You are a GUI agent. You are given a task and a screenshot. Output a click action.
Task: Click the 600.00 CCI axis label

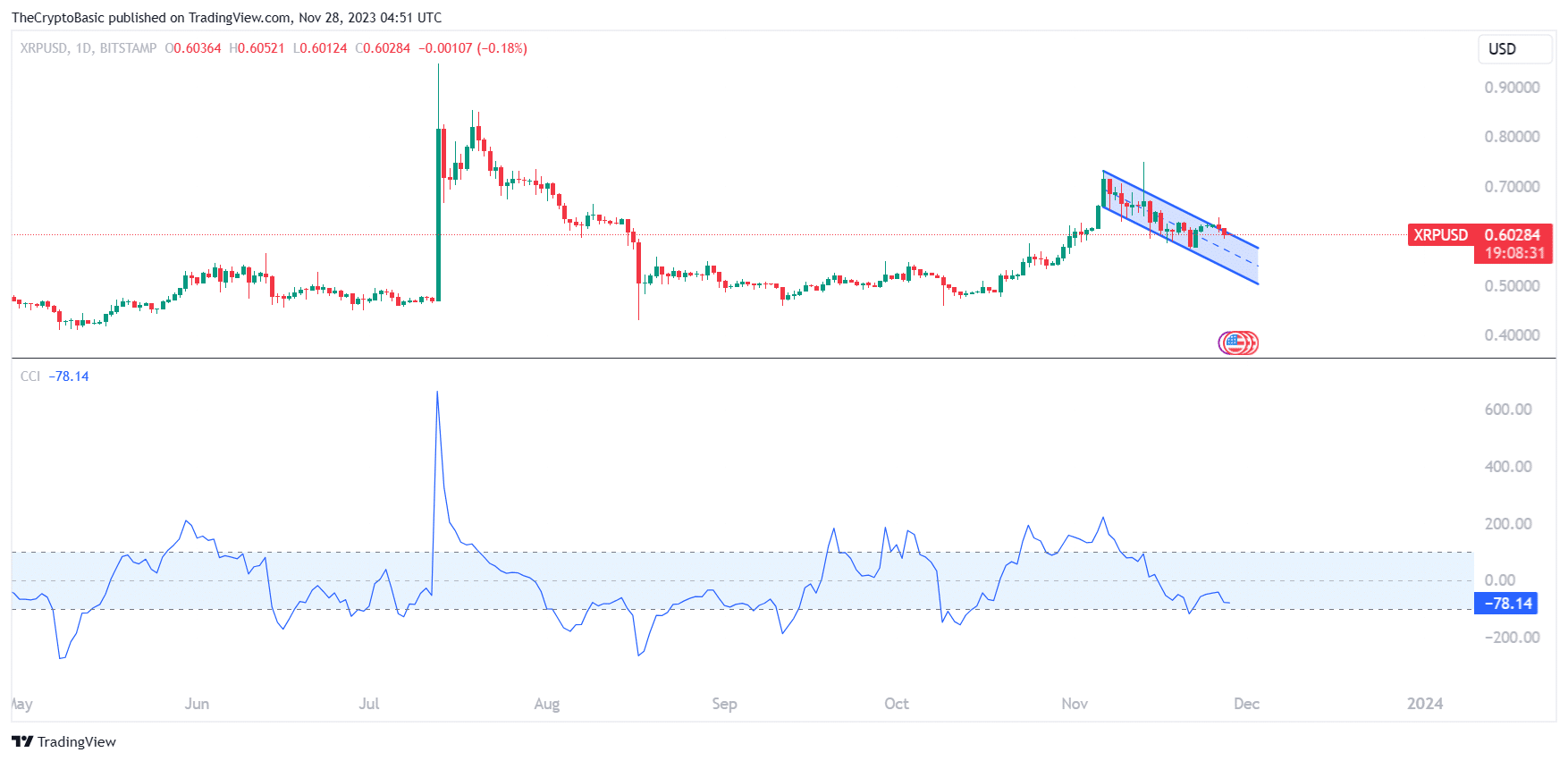[x=1508, y=410]
